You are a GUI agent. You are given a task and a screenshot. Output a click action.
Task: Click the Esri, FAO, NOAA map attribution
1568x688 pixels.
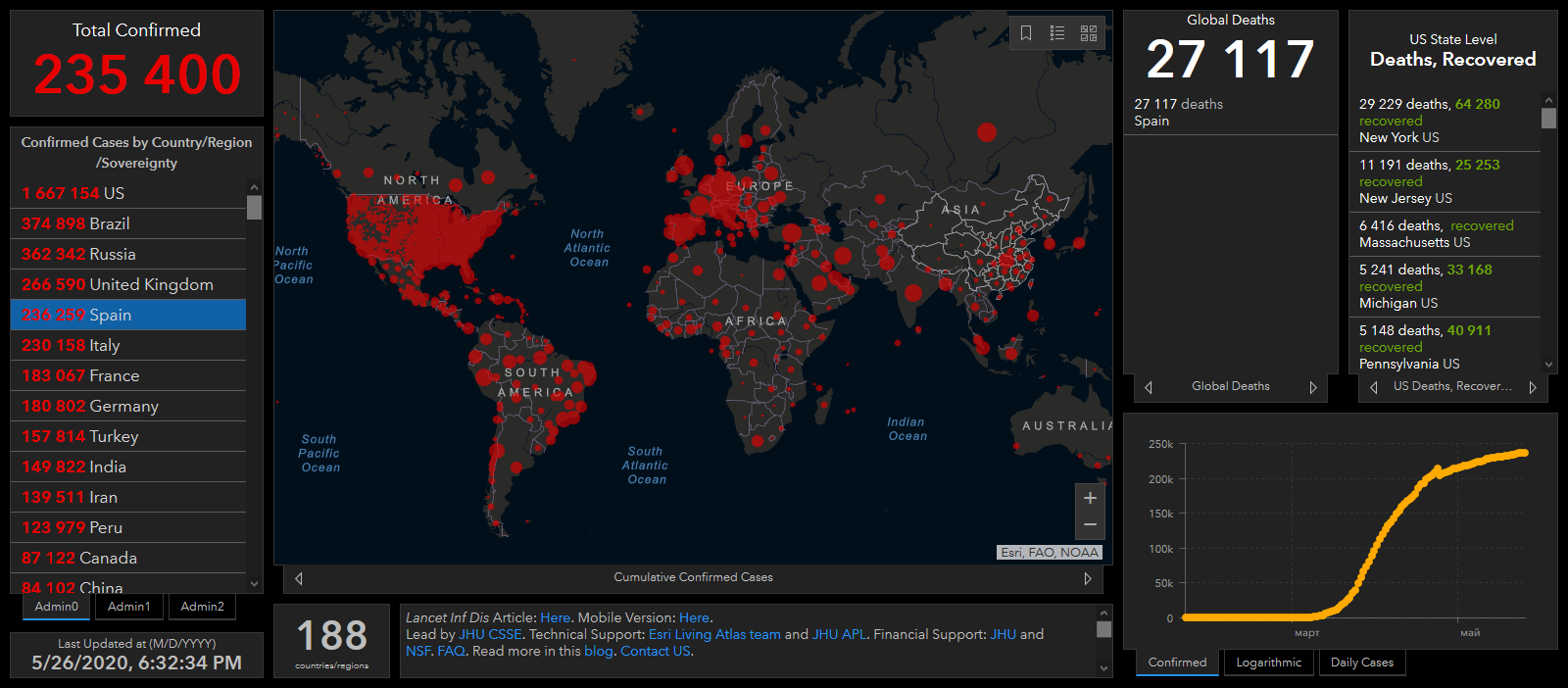coord(1050,553)
